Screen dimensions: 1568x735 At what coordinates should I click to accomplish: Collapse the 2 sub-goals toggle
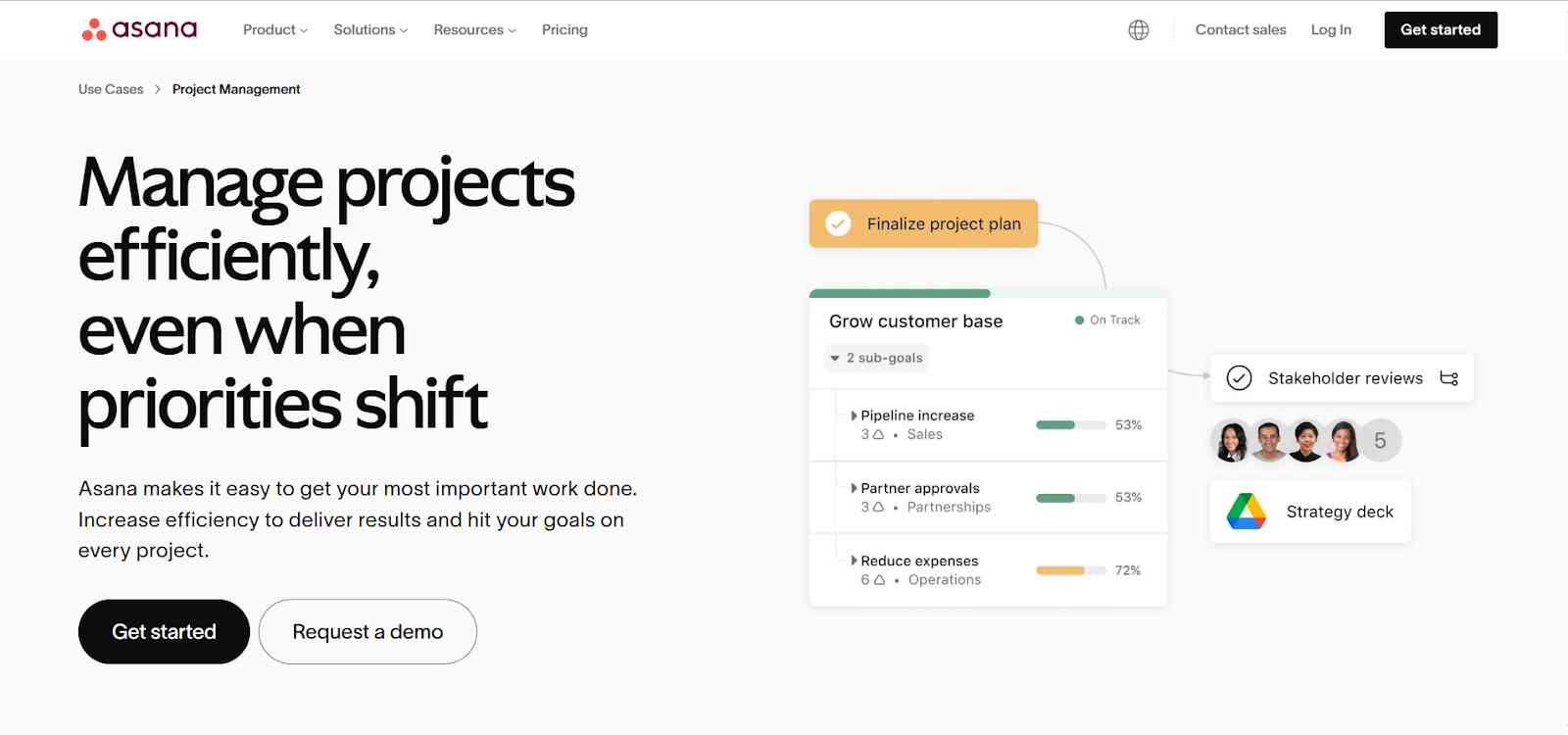click(x=835, y=359)
